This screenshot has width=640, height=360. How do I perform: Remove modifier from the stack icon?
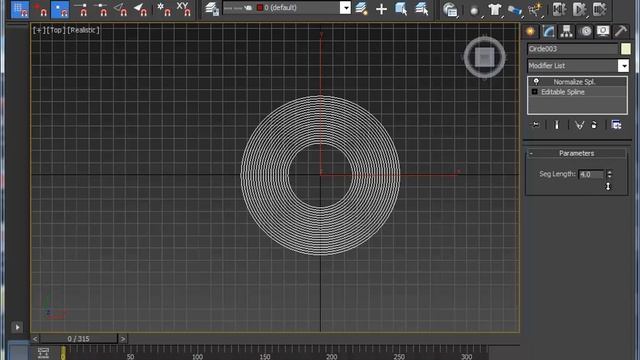point(594,125)
